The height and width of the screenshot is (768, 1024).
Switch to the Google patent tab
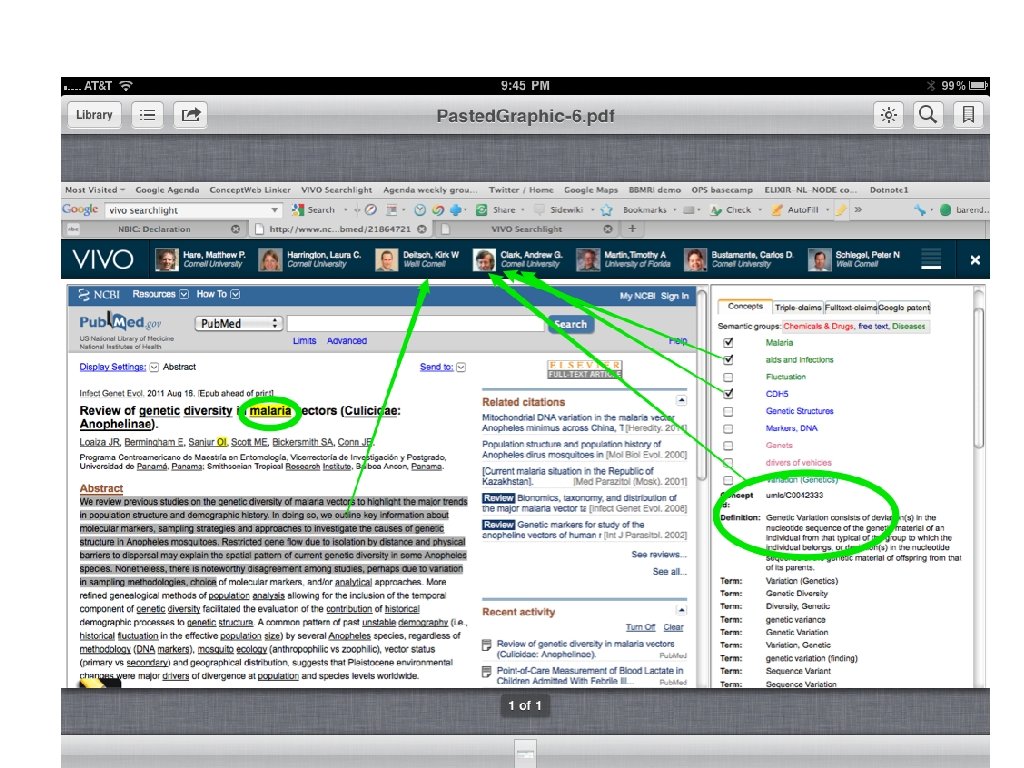tap(904, 307)
